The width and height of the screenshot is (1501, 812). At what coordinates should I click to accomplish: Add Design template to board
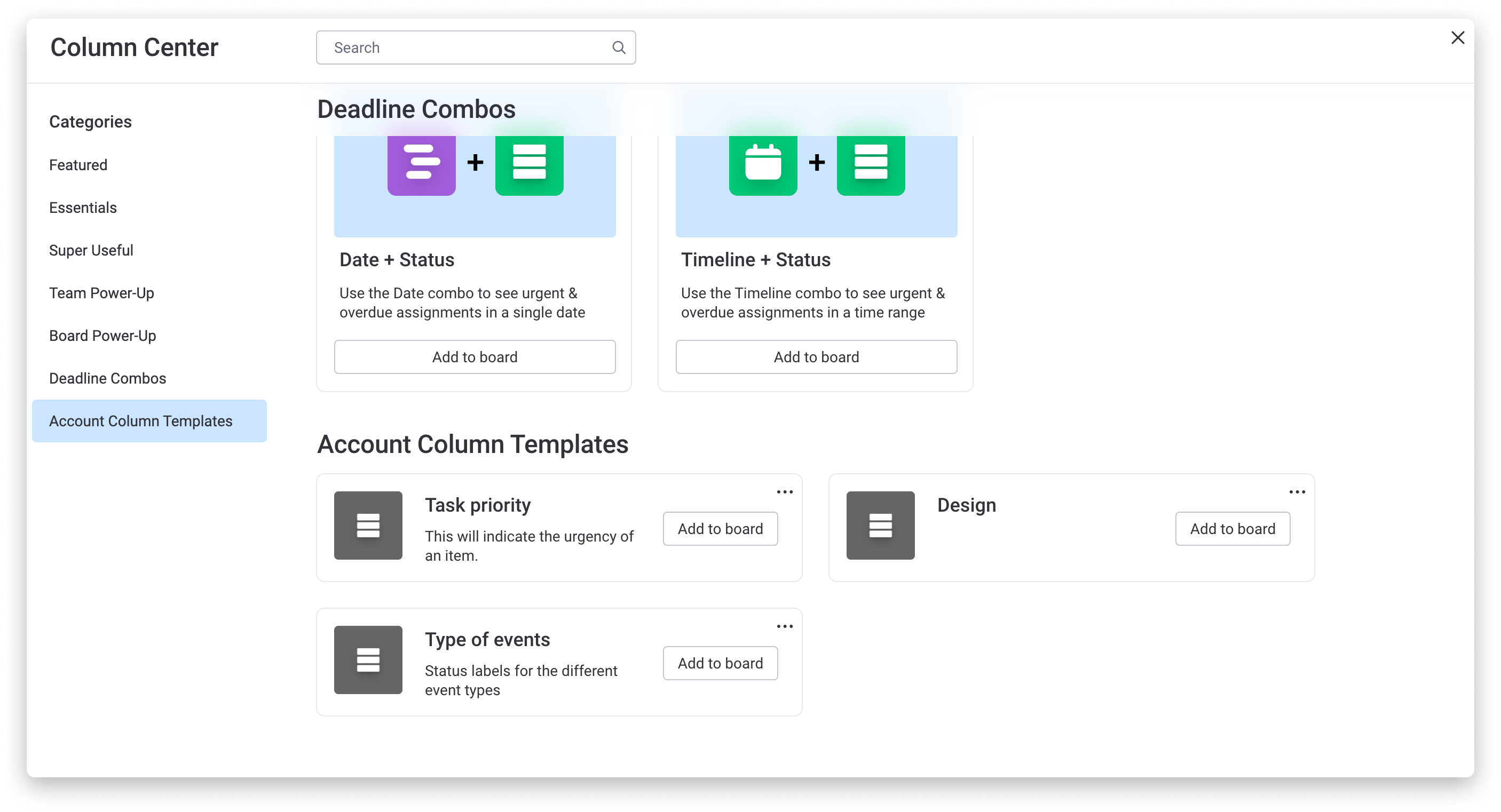(x=1232, y=529)
